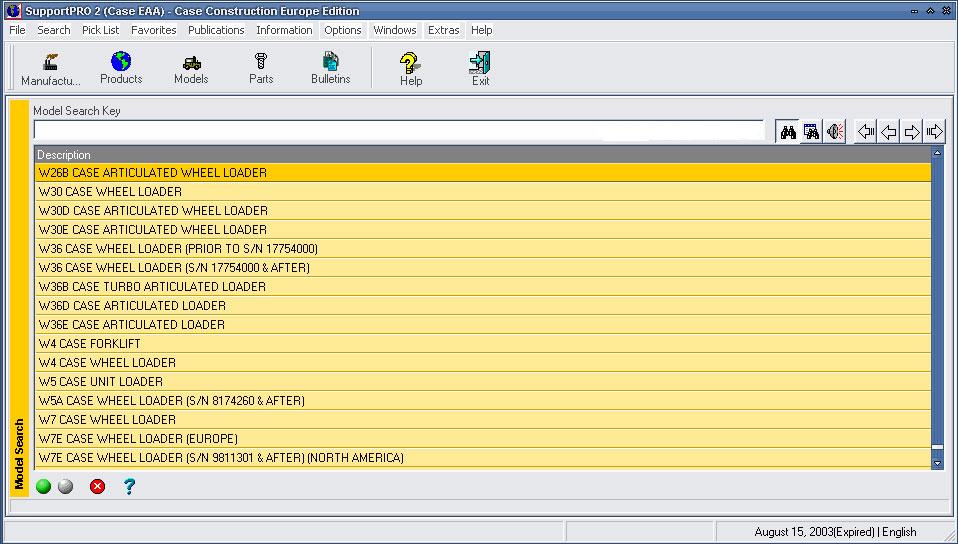Open the File menu
Viewport: 958px width, 544px height.
click(17, 30)
